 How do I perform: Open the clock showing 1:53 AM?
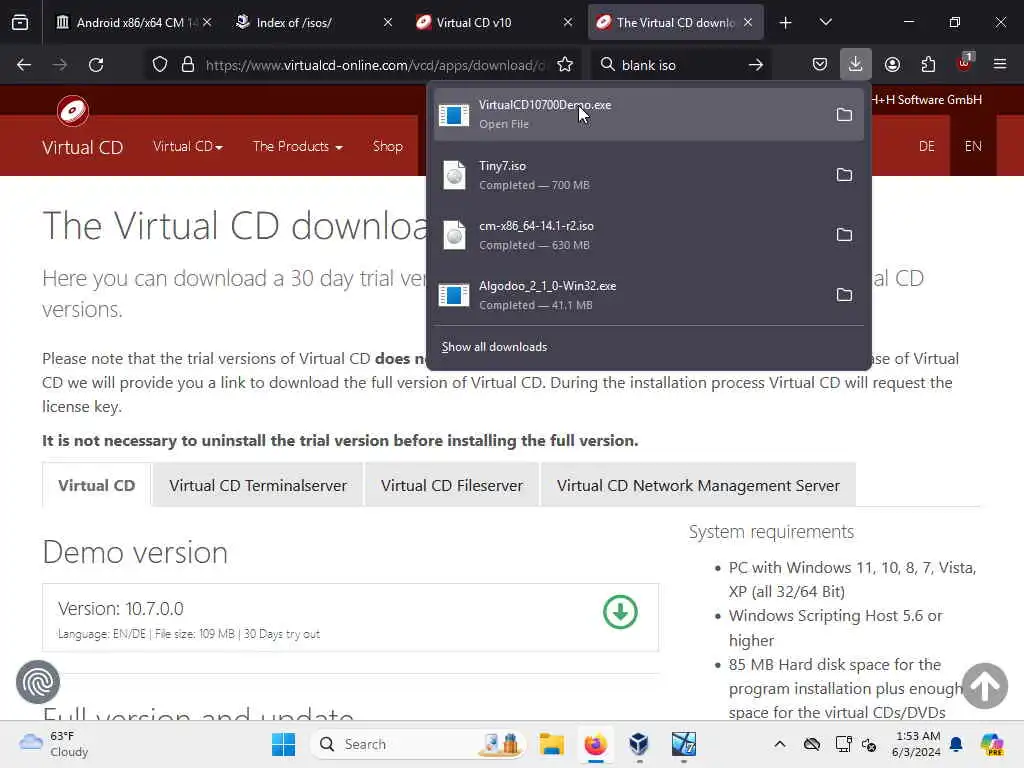918,744
